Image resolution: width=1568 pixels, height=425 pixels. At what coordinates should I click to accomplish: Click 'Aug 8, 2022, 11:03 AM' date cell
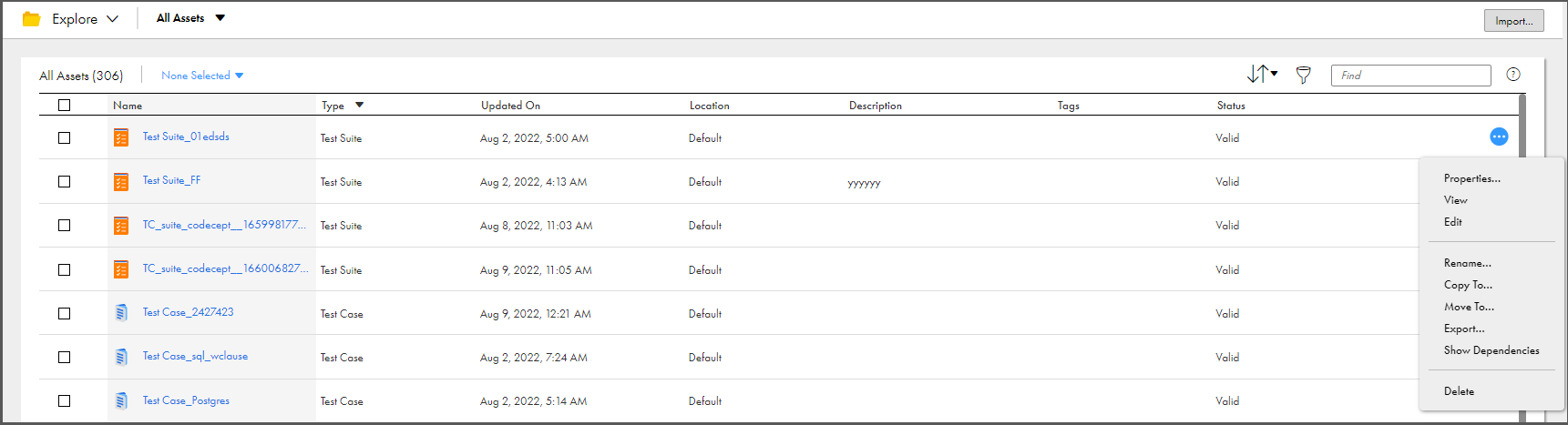pyautogui.click(x=536, y=226)
